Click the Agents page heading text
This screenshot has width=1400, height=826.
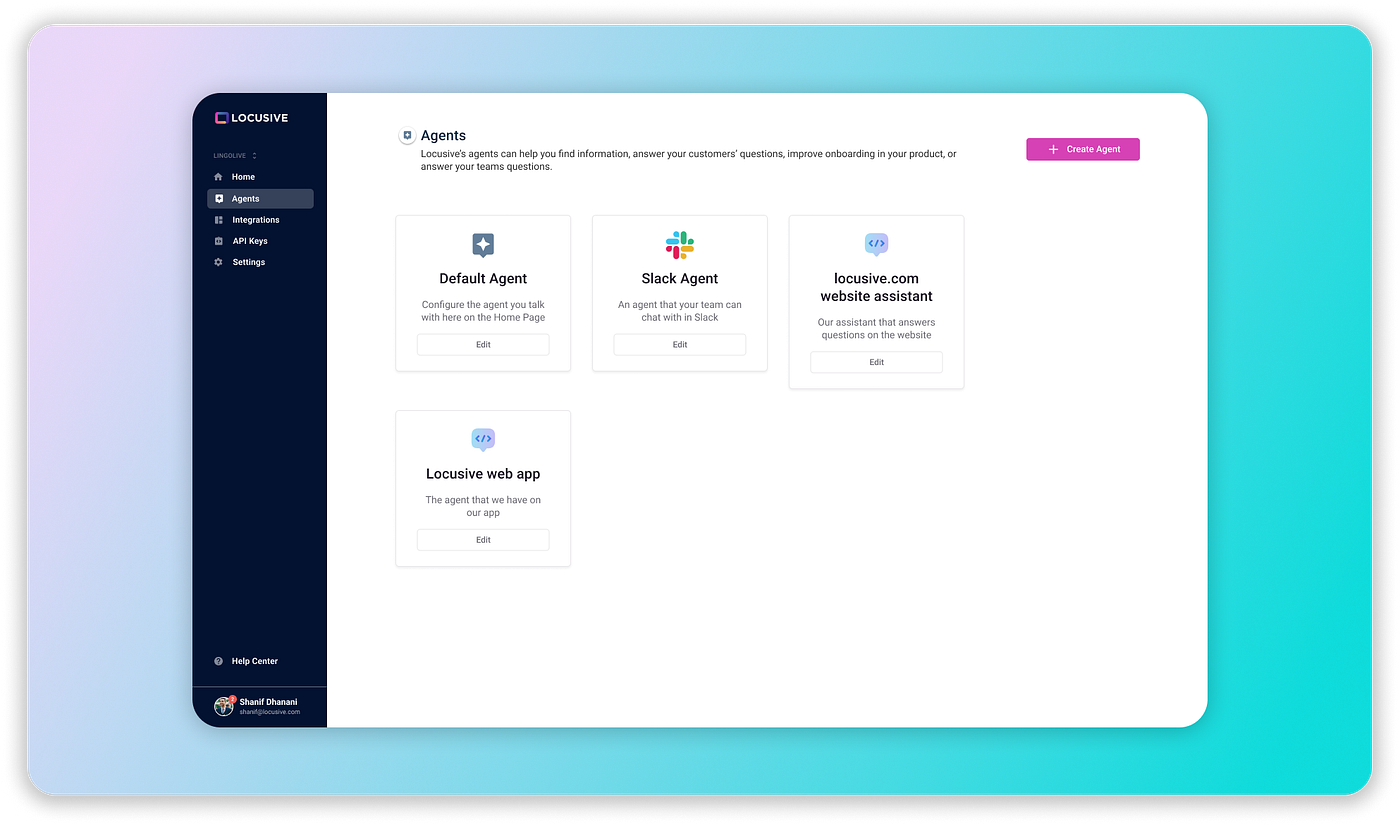(443, 136)
